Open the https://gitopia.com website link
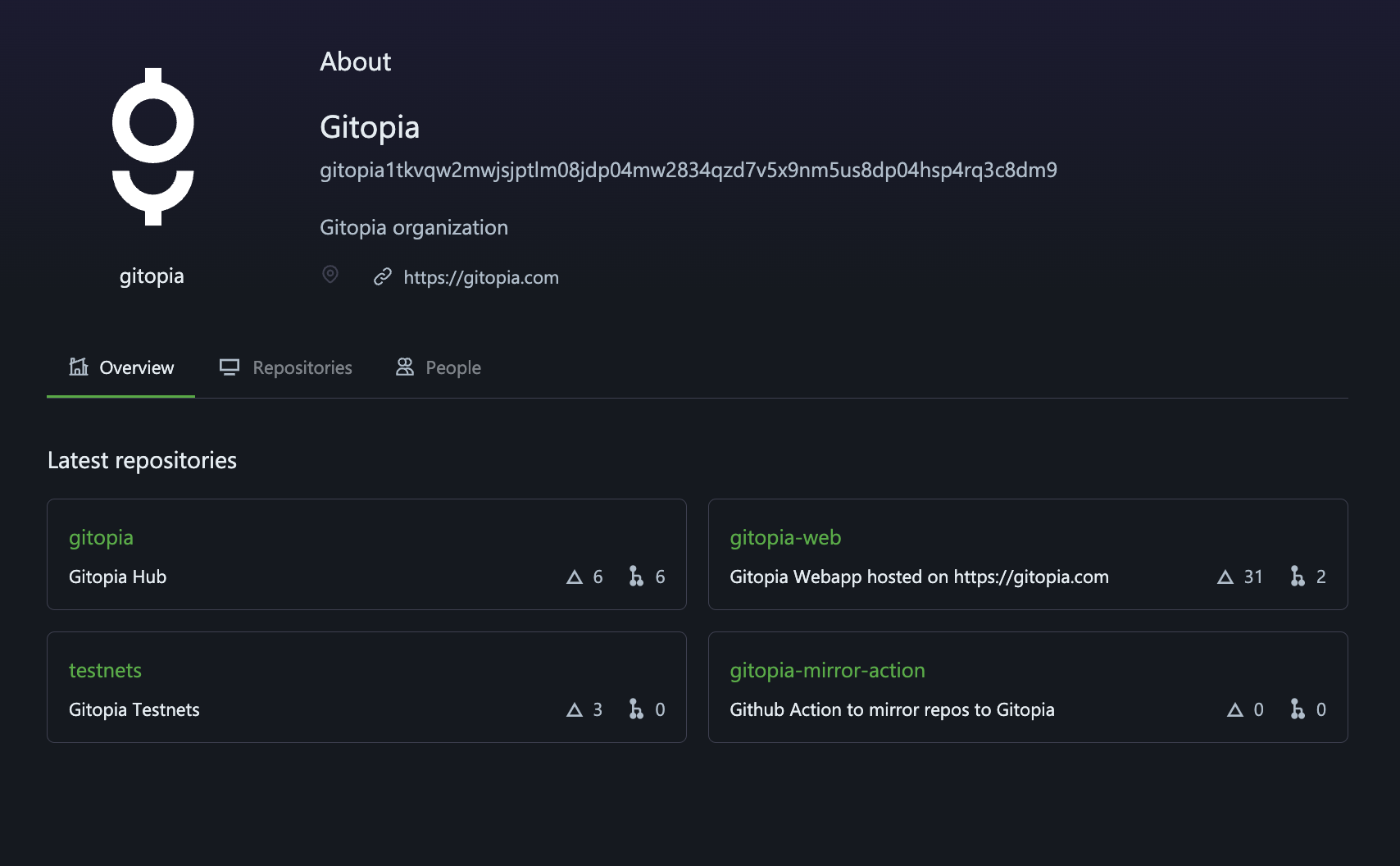 pyautogui.click(x=481, y=277)
